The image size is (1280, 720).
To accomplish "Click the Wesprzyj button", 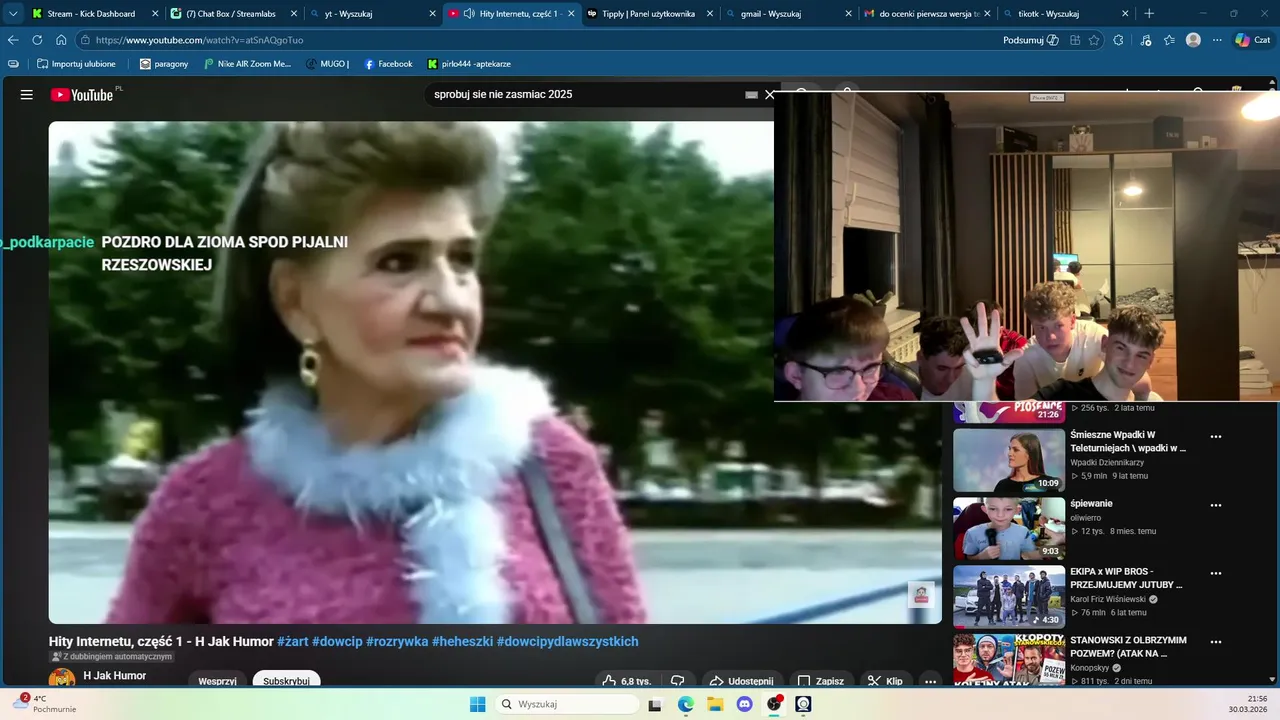I will click(217, 681).
